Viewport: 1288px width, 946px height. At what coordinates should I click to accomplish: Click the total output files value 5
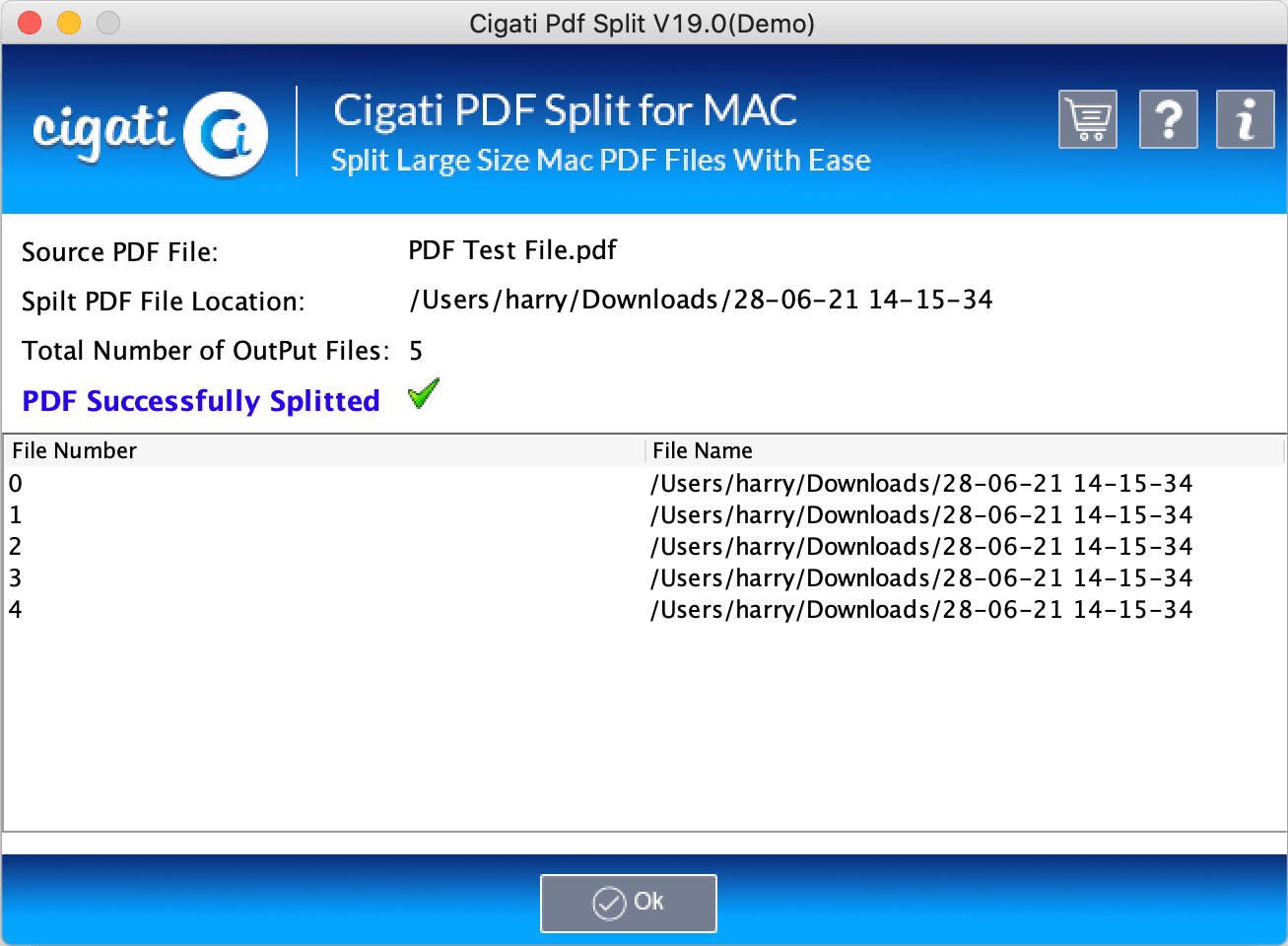416,351
